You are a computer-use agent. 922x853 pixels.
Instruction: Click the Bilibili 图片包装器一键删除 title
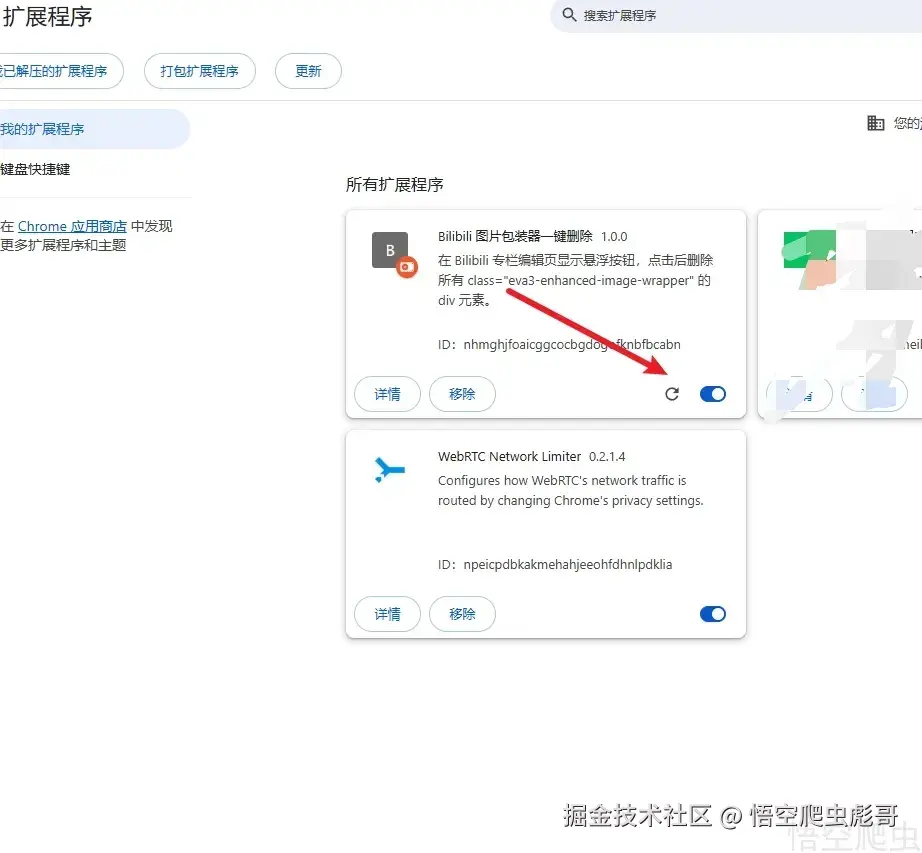pyautogui.click(x=515, y=236)
